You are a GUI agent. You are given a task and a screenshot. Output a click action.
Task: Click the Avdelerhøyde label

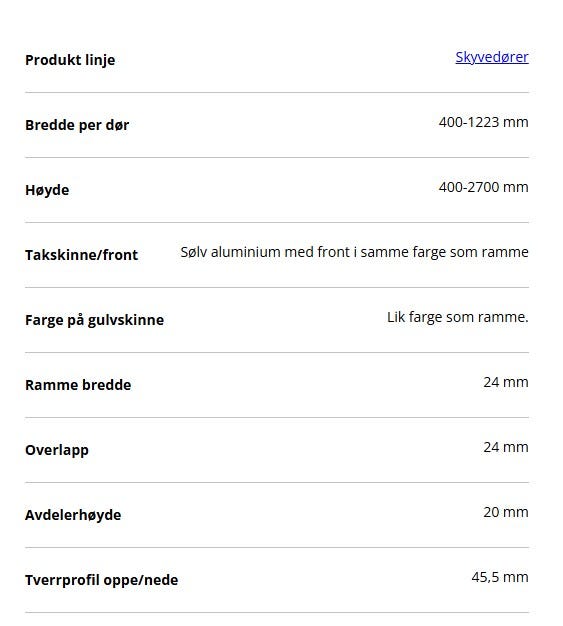[73, 515]
